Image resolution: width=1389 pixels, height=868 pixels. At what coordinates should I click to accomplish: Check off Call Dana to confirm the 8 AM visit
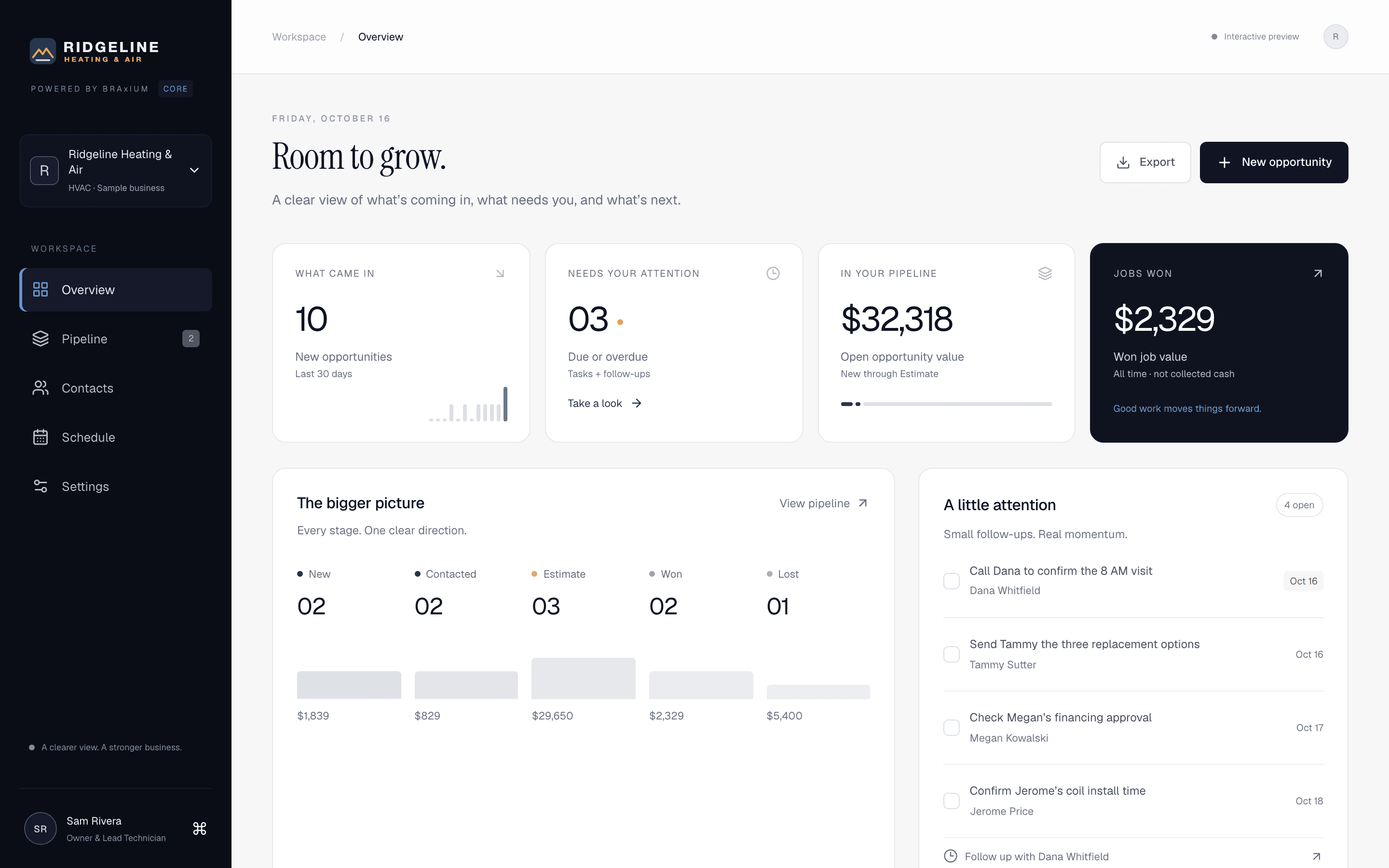click(x=952, y=581)
